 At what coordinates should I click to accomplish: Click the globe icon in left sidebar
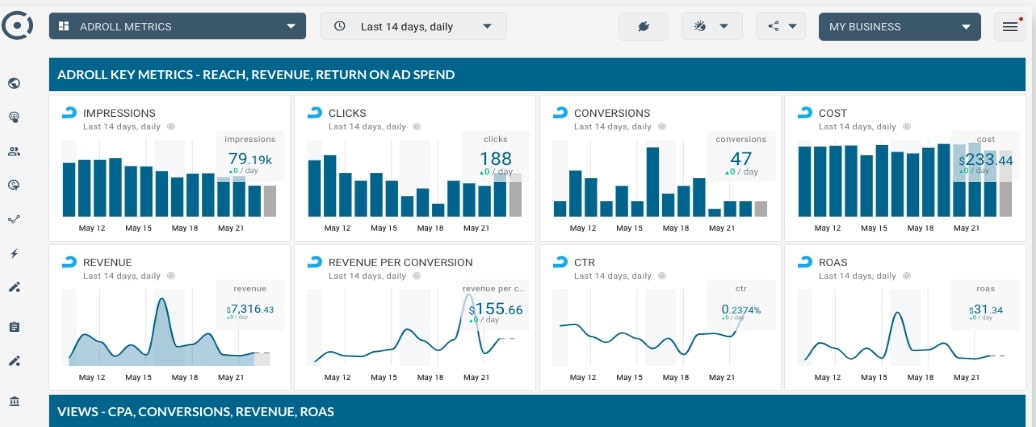click(x=14, y=83)
